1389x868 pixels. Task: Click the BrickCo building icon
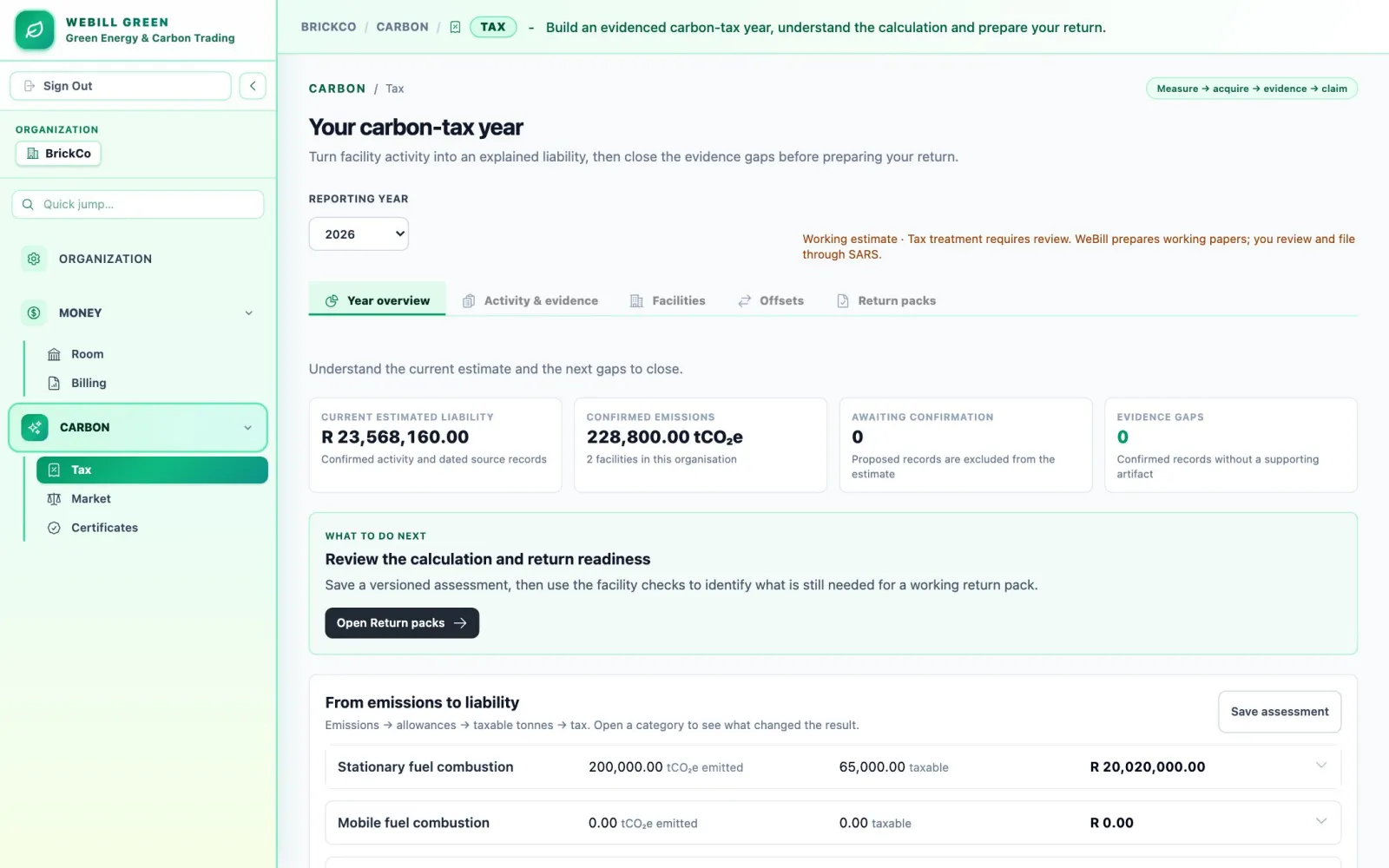tap(33, 154)
